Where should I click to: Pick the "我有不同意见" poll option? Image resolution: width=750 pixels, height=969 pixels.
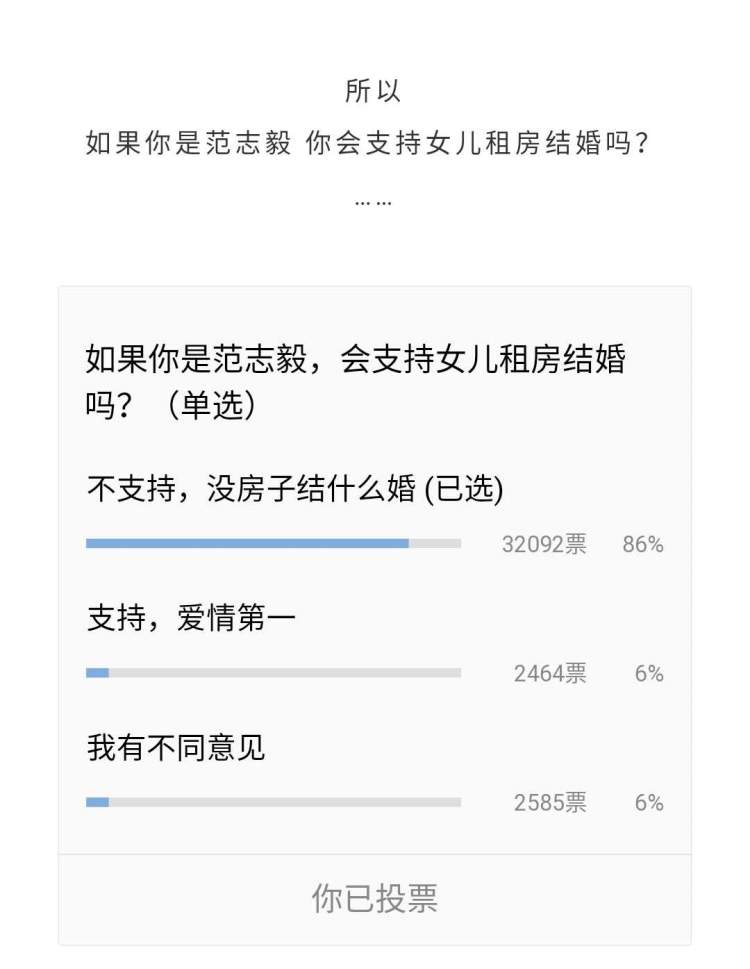(176, 748)
